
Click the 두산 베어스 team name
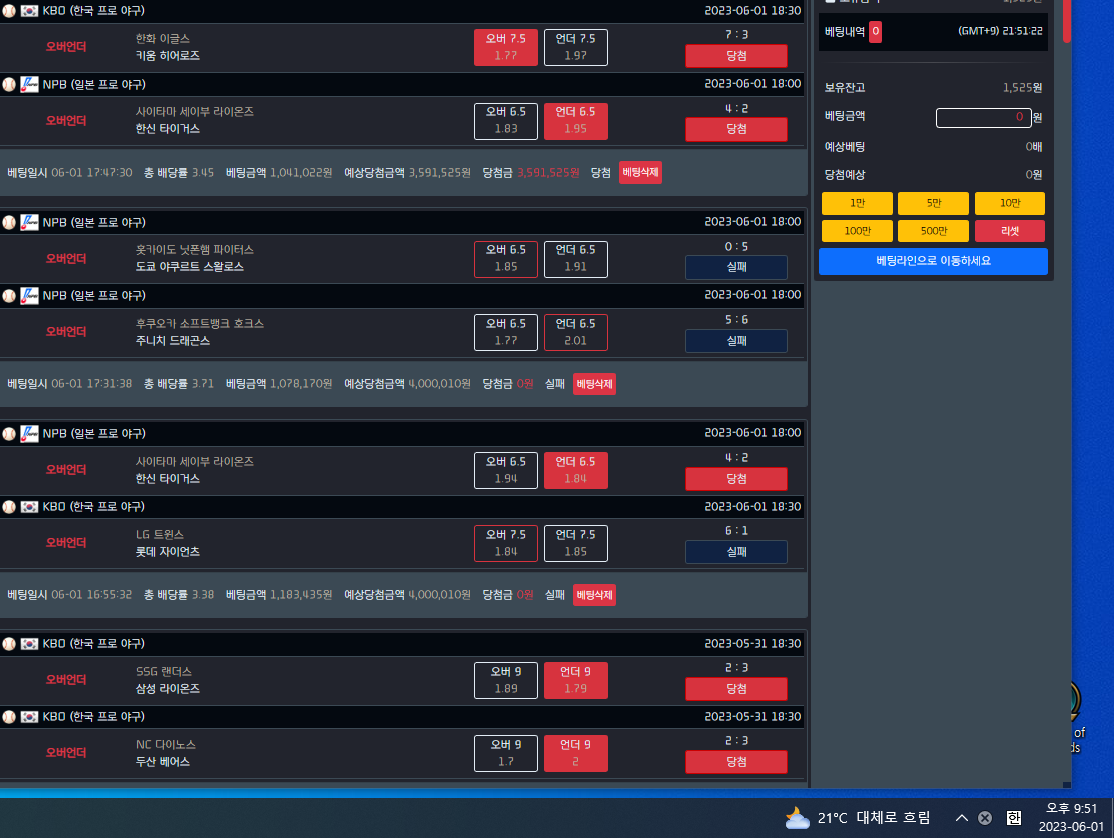[163, 762]
